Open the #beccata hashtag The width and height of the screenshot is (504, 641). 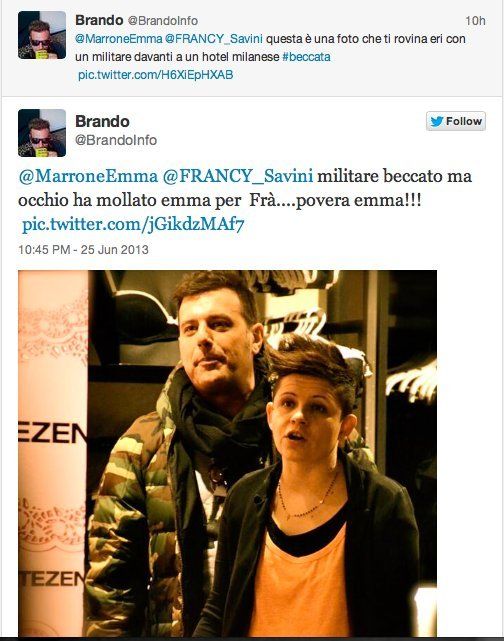coord(306,57)
